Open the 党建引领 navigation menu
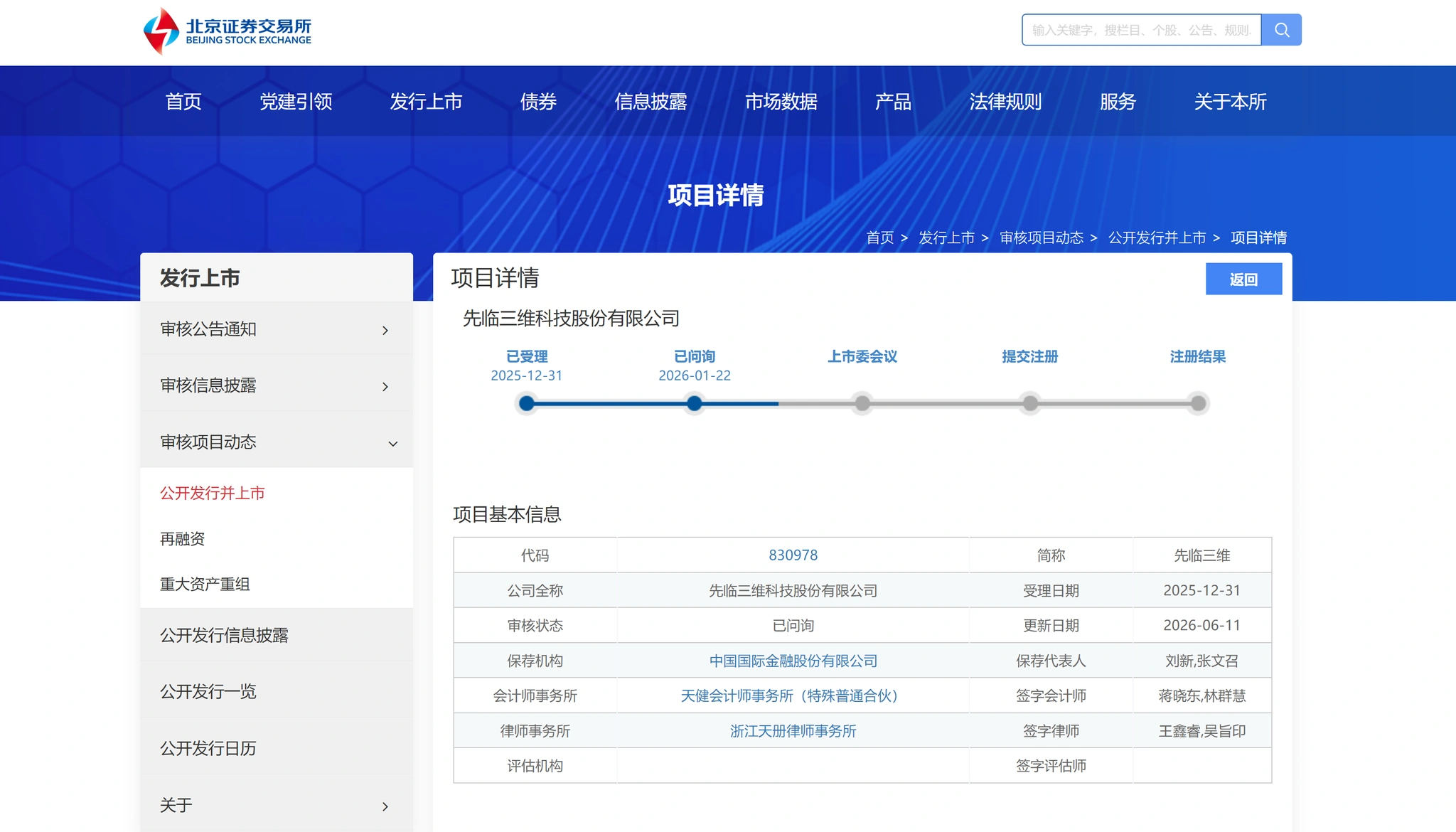1456x832 pixels. pos(296,102)
